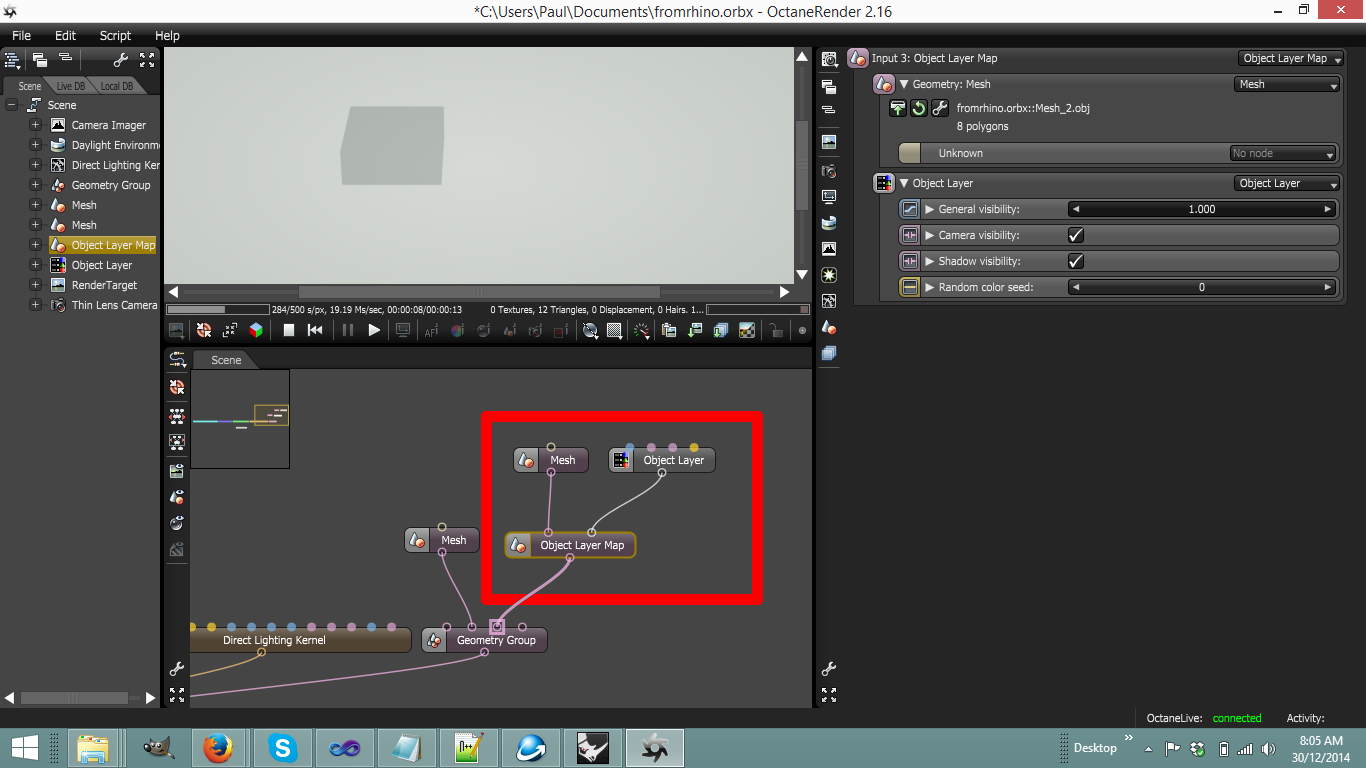
Task: Select the white balance picker icon
Action: [x=457, y=330]
